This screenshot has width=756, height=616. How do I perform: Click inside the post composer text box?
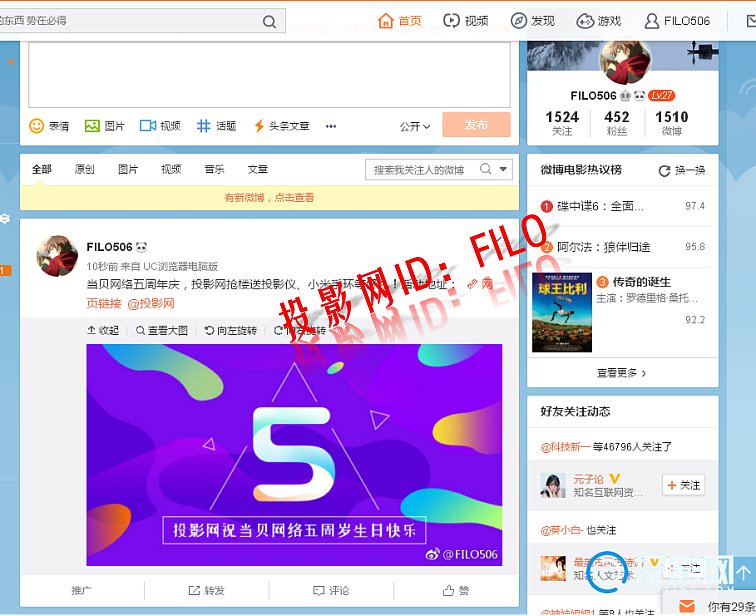point(269,75)
